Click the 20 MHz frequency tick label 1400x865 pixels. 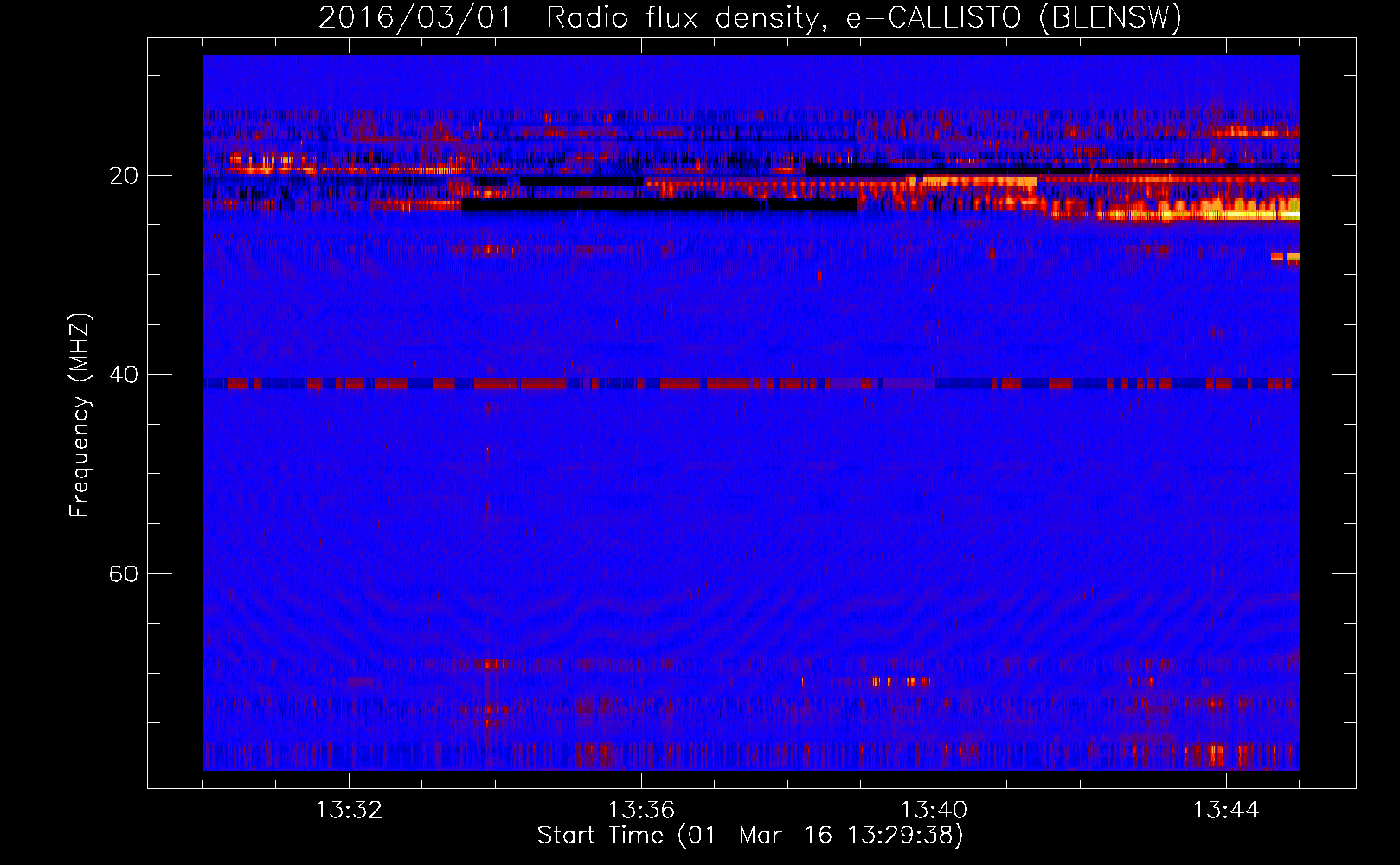123,176
